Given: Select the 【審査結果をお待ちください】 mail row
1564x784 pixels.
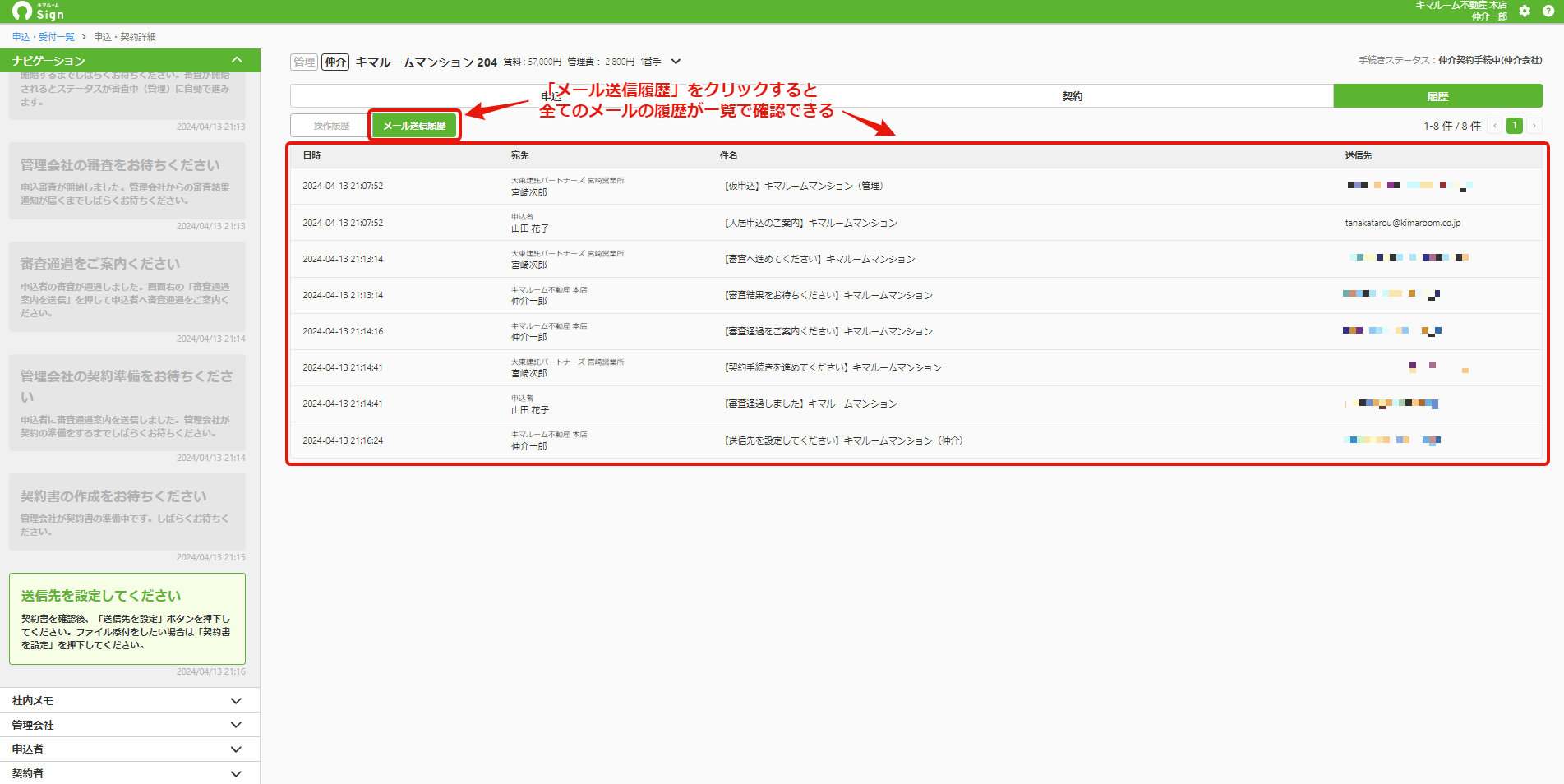Looking at the screenshot, I should pyautogui.click(x=916, y=295).
